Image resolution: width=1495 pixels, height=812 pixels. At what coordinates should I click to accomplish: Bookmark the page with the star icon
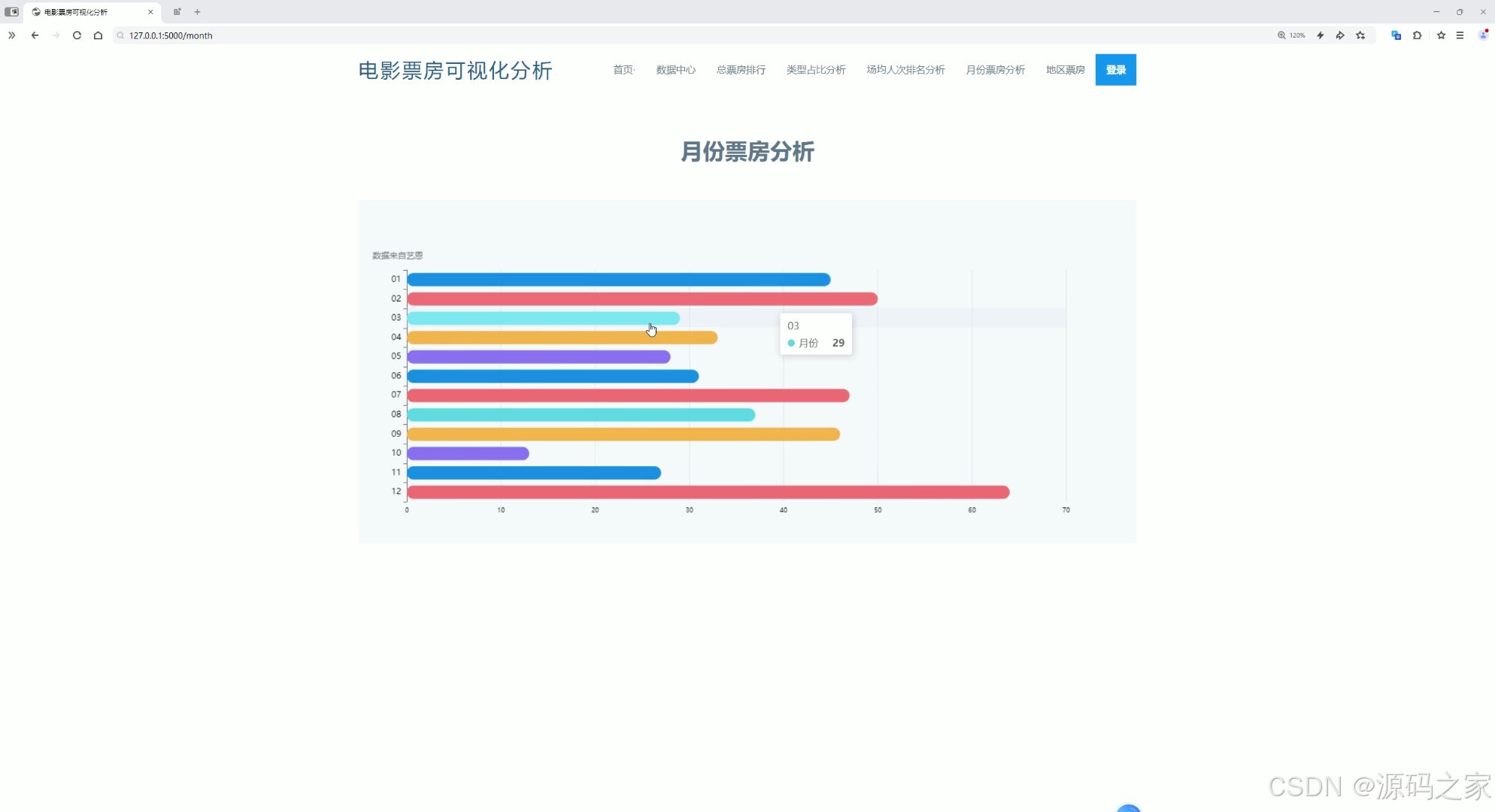click(x=1360, y=35)
